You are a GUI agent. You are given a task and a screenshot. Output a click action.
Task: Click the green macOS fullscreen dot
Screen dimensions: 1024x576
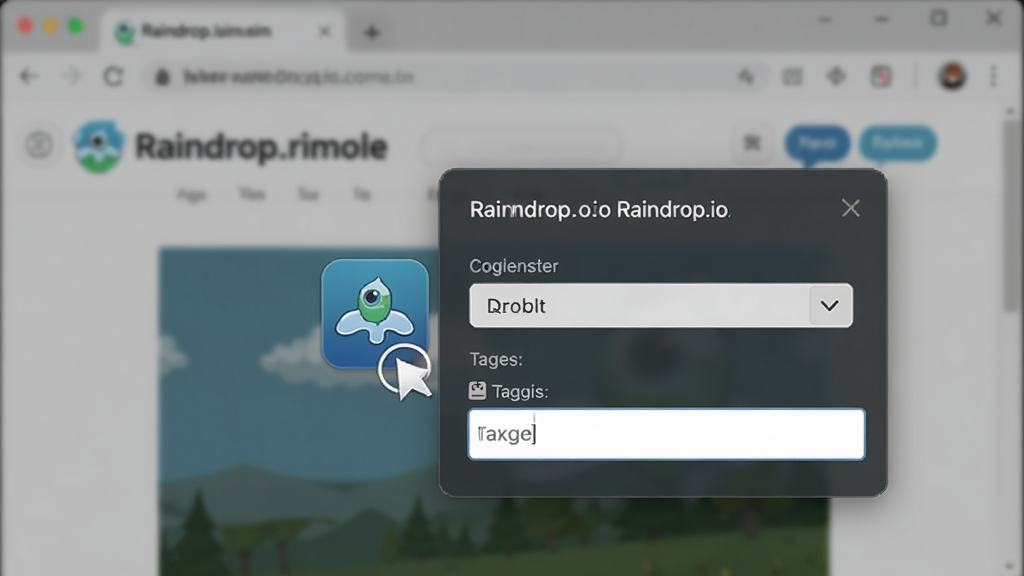click(x=76, y=27)
